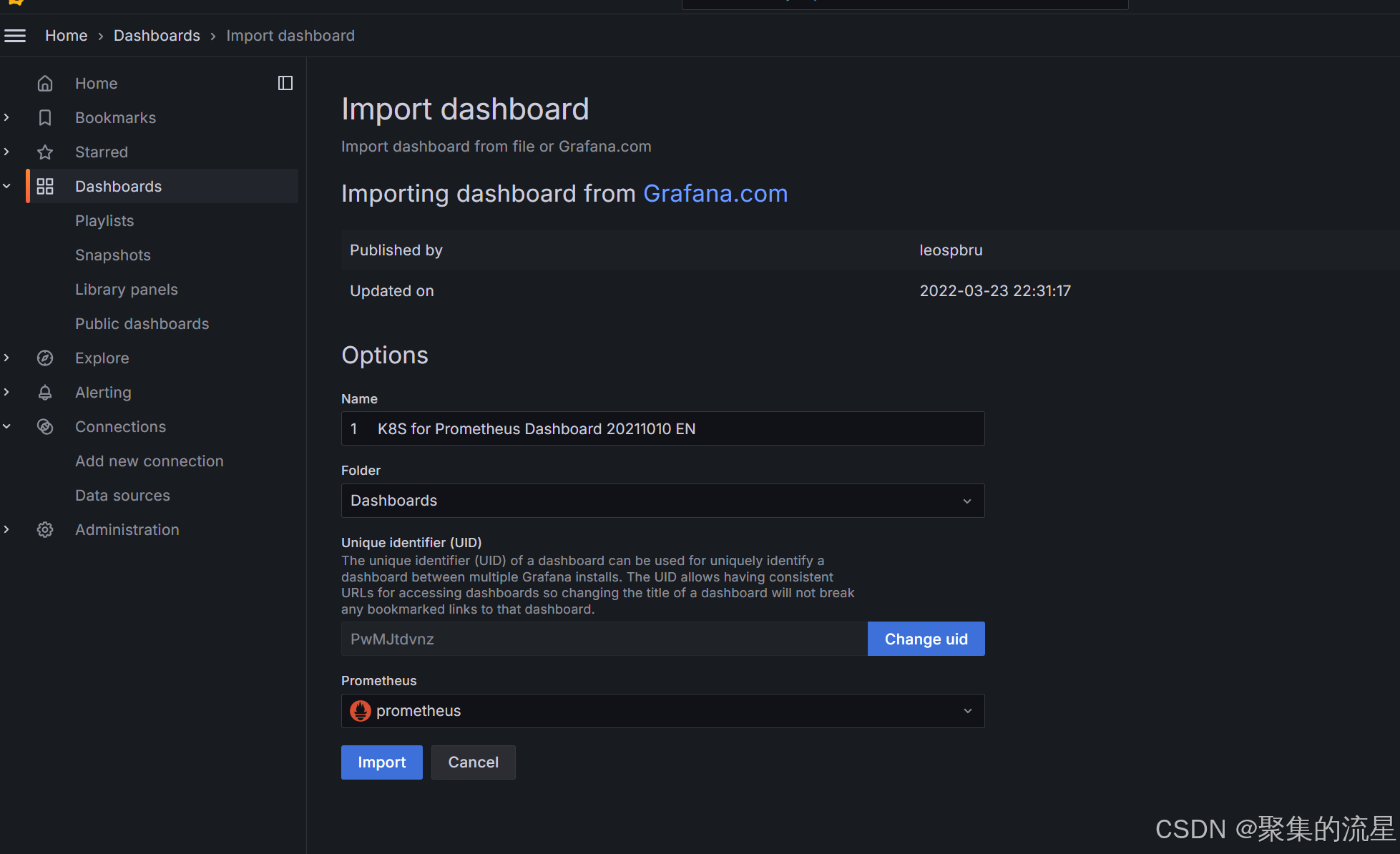Open Data sources menu item
The image size is (1400, 854).
pyautogui.click(x=122, y=496)
